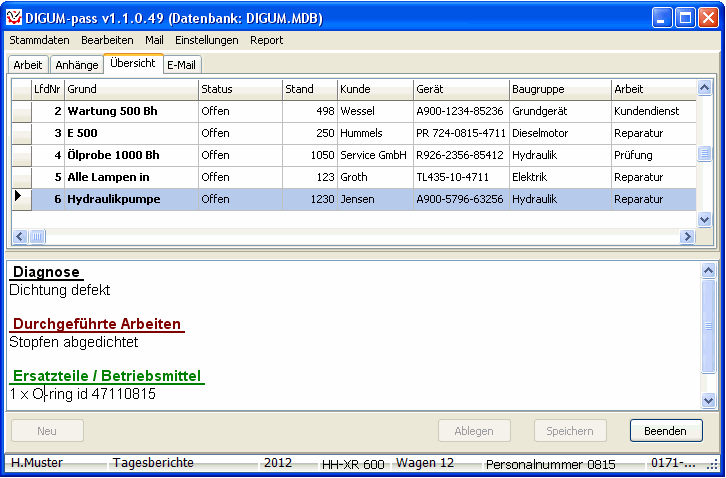Screen dimensions: 726x478
Task: Select row with Wartung 500 Bh
Action: [131, 111]
